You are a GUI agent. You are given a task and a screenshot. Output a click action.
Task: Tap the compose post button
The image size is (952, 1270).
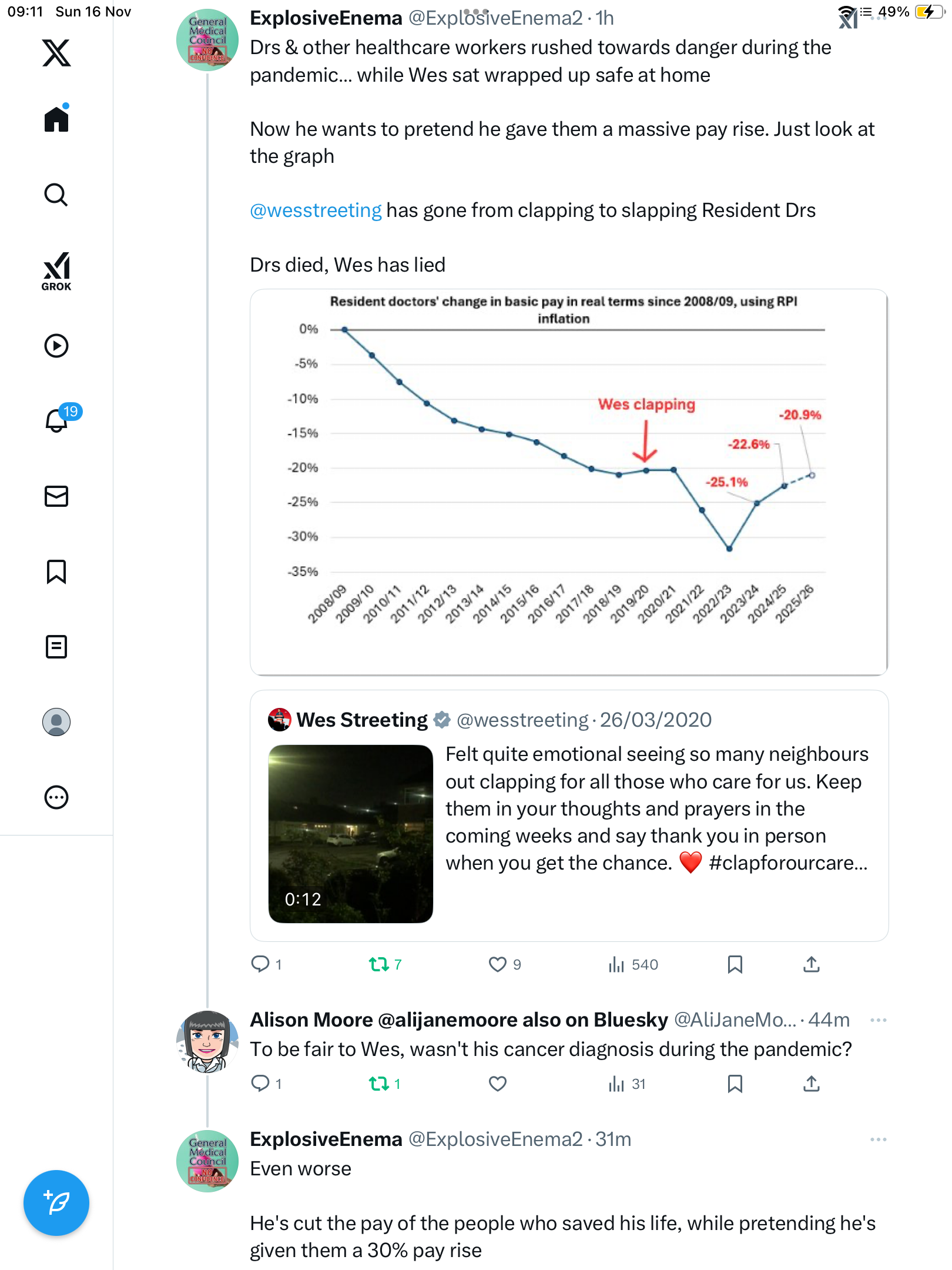56,1203
